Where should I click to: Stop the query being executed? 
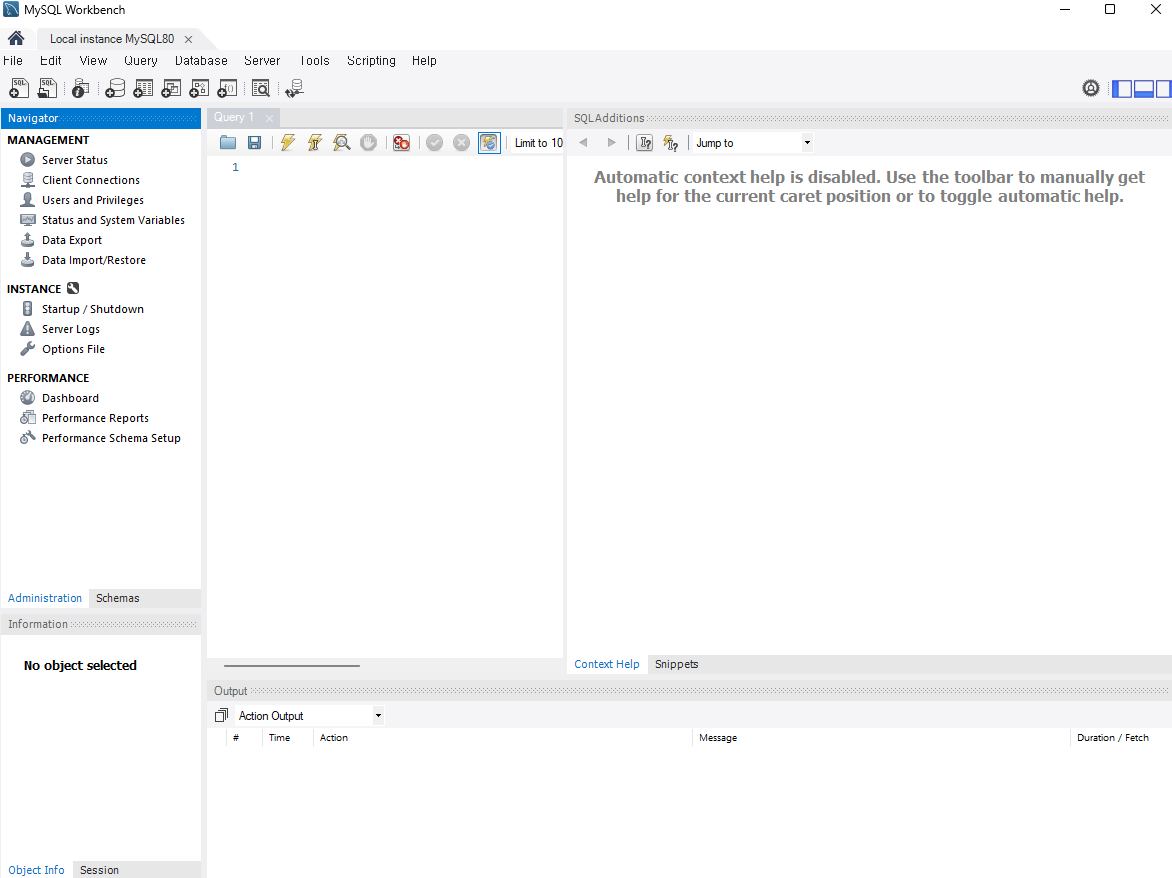pyautogui.click(x=368, y=142)
